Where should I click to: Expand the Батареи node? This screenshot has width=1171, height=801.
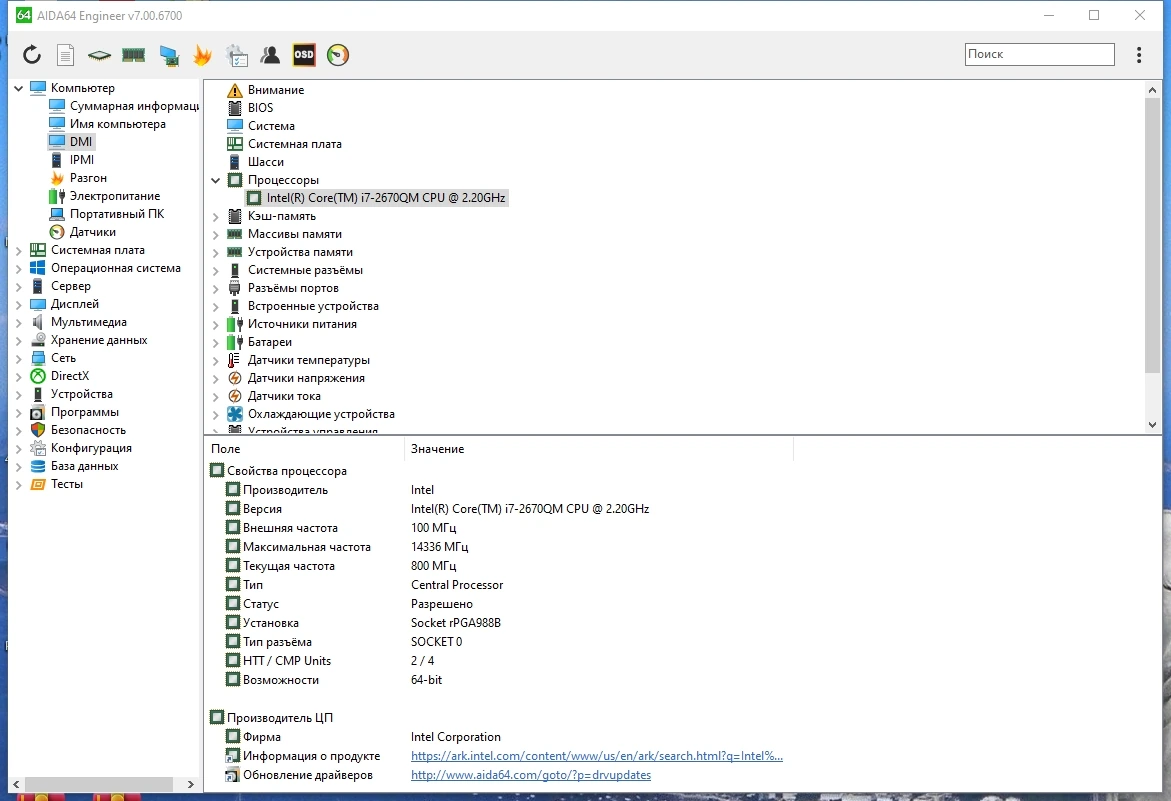pos(215,343)
